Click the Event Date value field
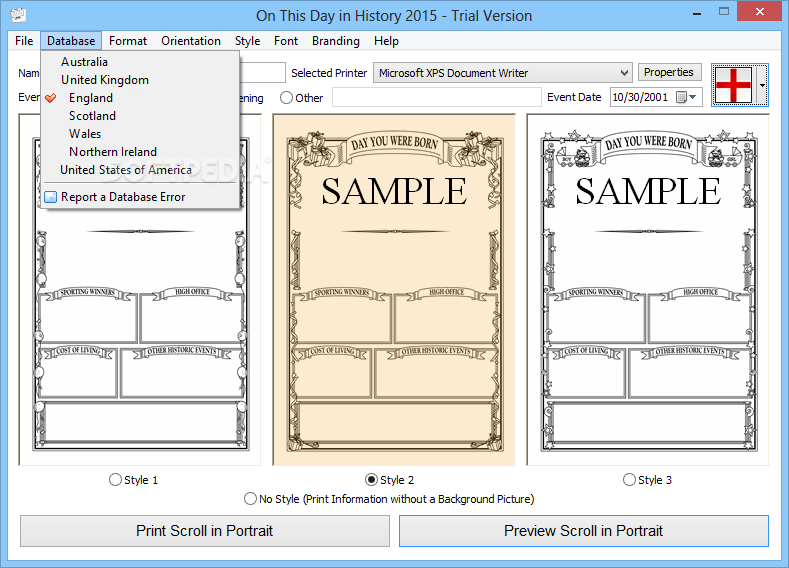 point(642,97)
